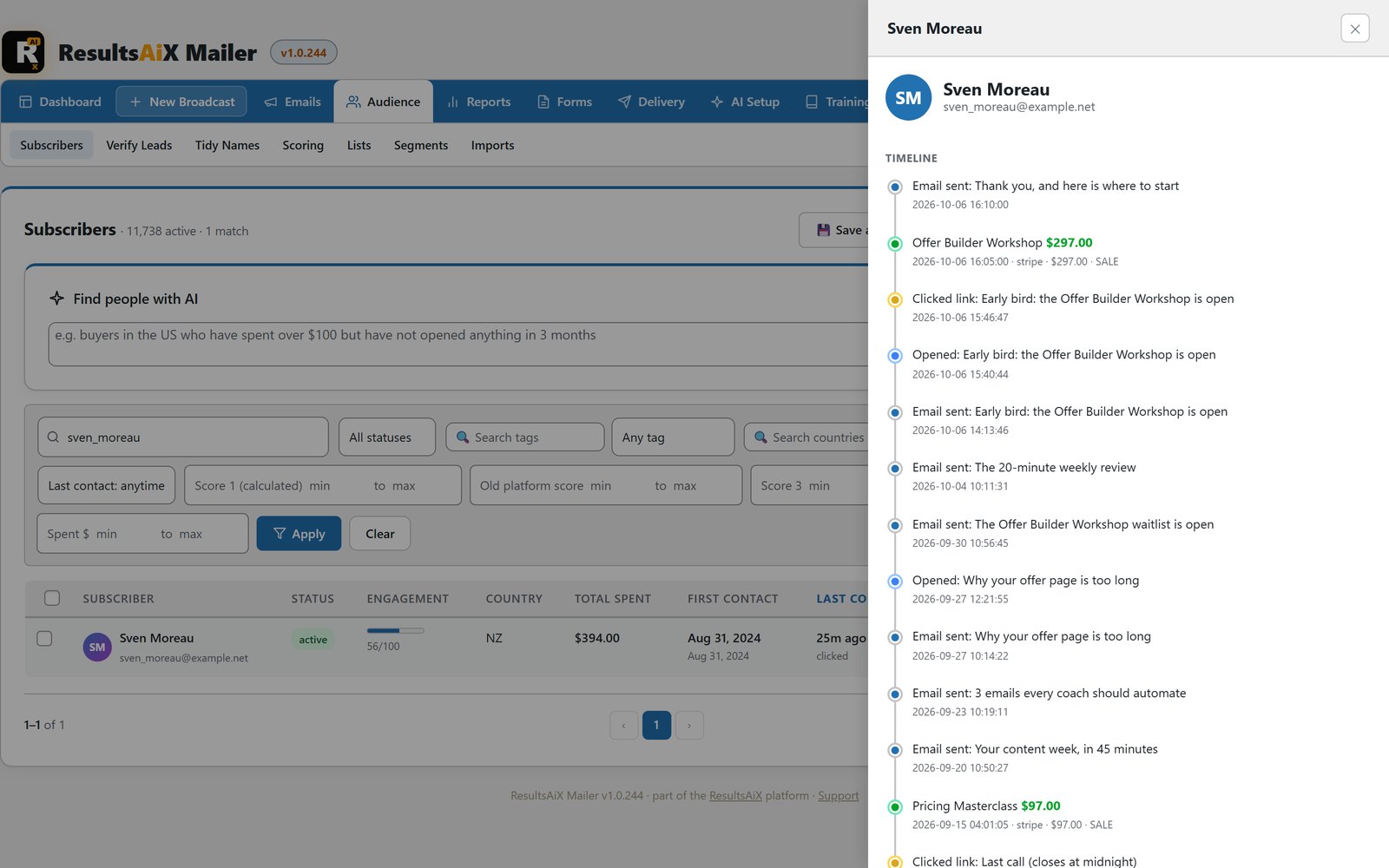Sort by the LAST CONTACT column header
The height and width of the screenshot is (868, 1389).
840,598
